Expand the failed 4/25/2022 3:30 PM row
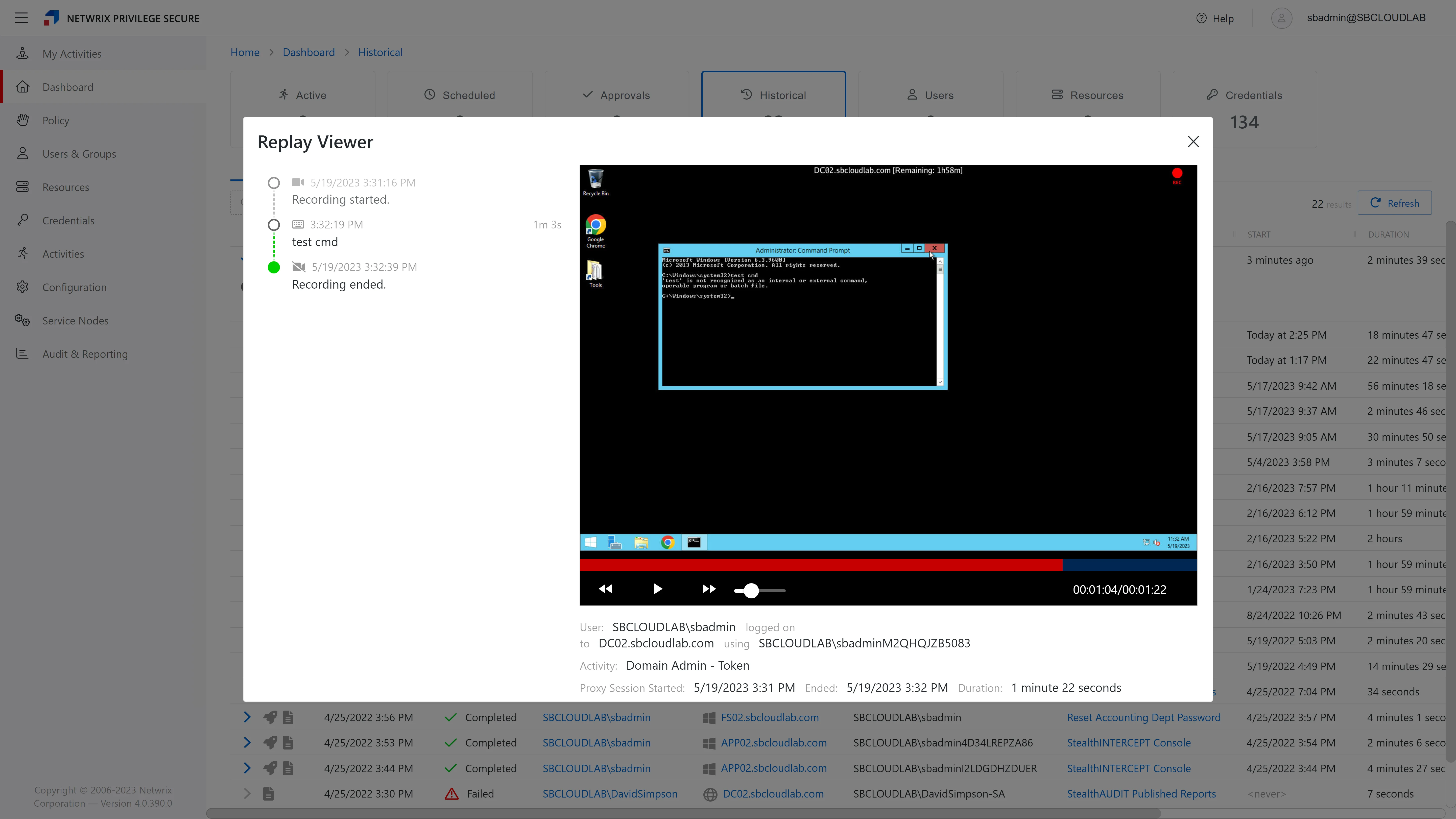Screen dimensions: 1456x819 pyautogui.click(x=247, y=793)
